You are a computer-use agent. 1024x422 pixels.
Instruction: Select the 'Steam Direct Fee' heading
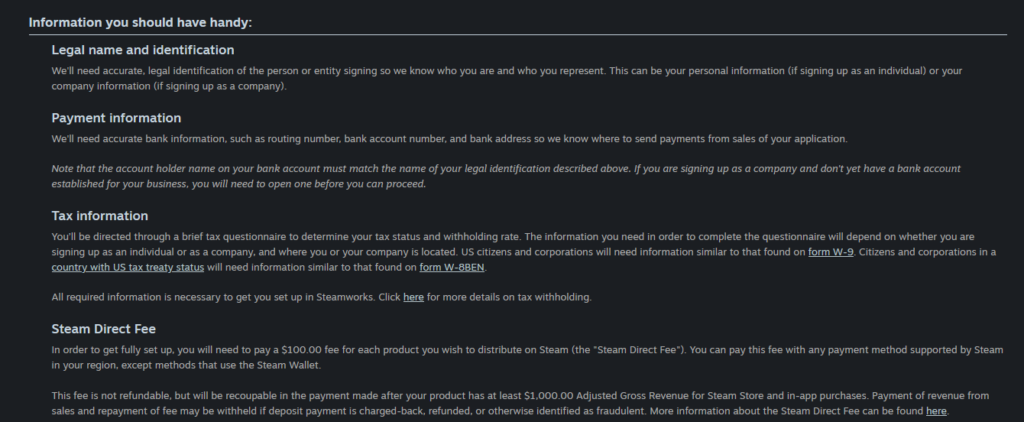pos(104,329)
